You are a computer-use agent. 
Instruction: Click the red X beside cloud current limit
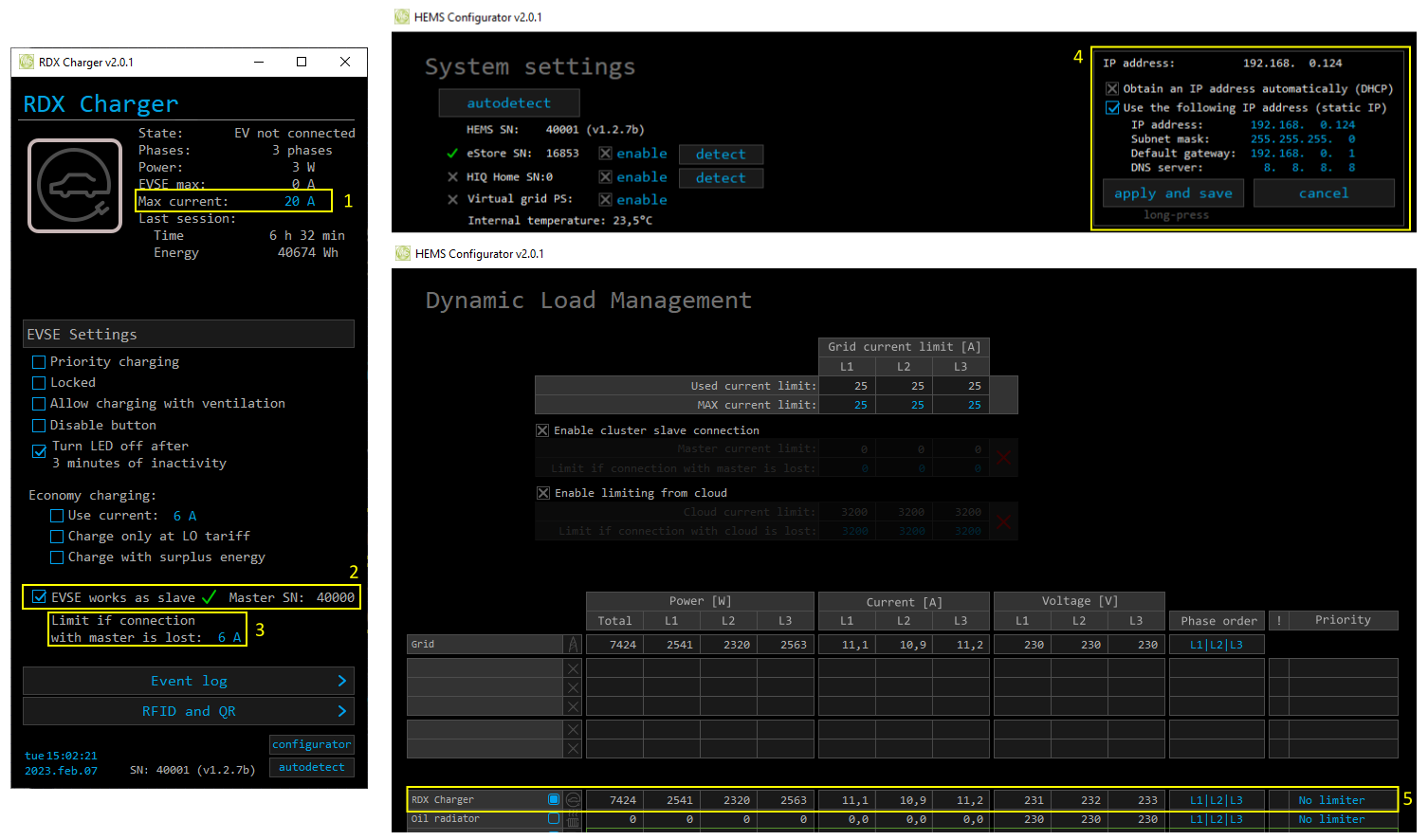point(1003,521)
